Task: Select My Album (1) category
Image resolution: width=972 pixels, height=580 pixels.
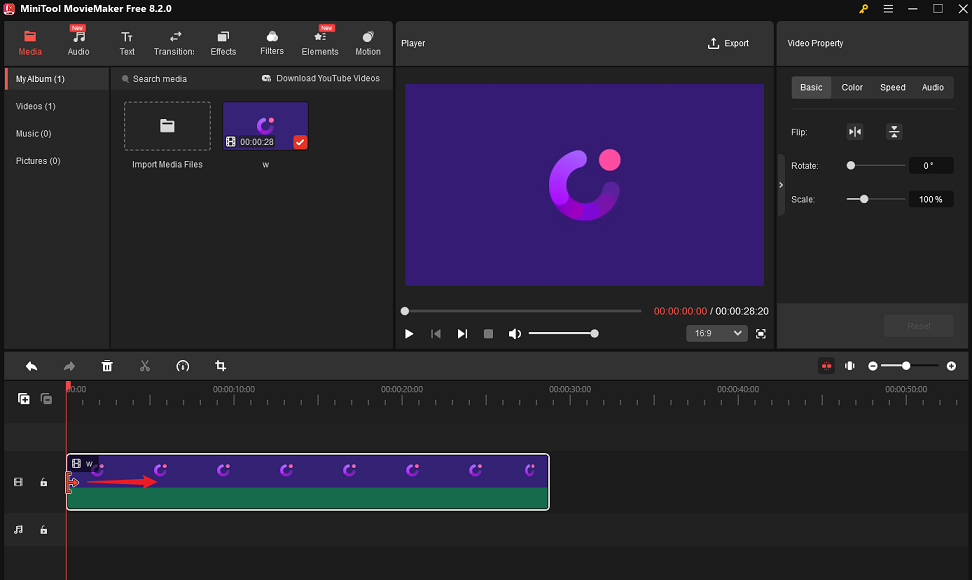Action: coord(57,79)
